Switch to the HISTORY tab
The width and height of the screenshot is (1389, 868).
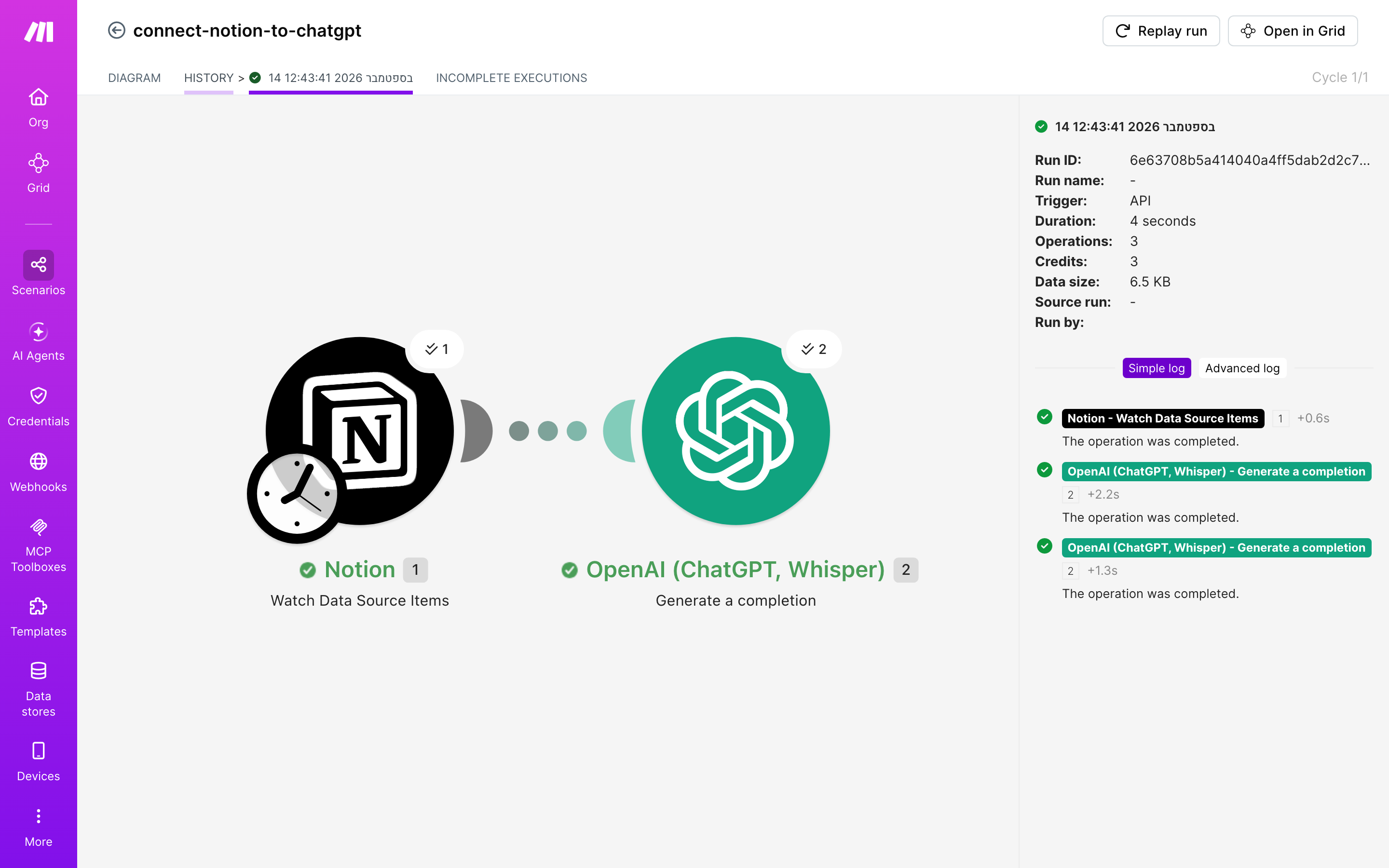coord(208,78)
